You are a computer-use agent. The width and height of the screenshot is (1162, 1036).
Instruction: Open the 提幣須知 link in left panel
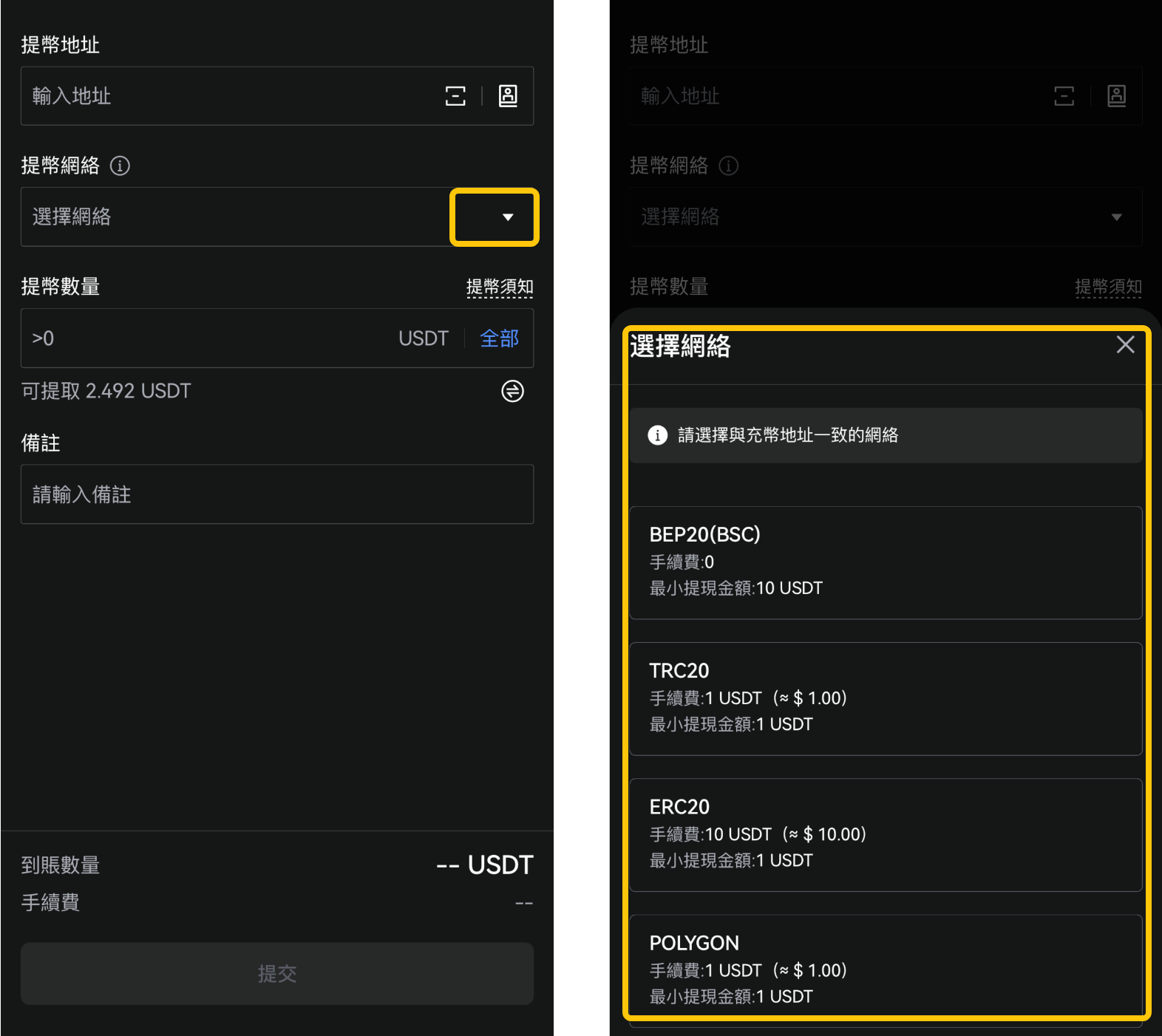[x=500, y=287]
